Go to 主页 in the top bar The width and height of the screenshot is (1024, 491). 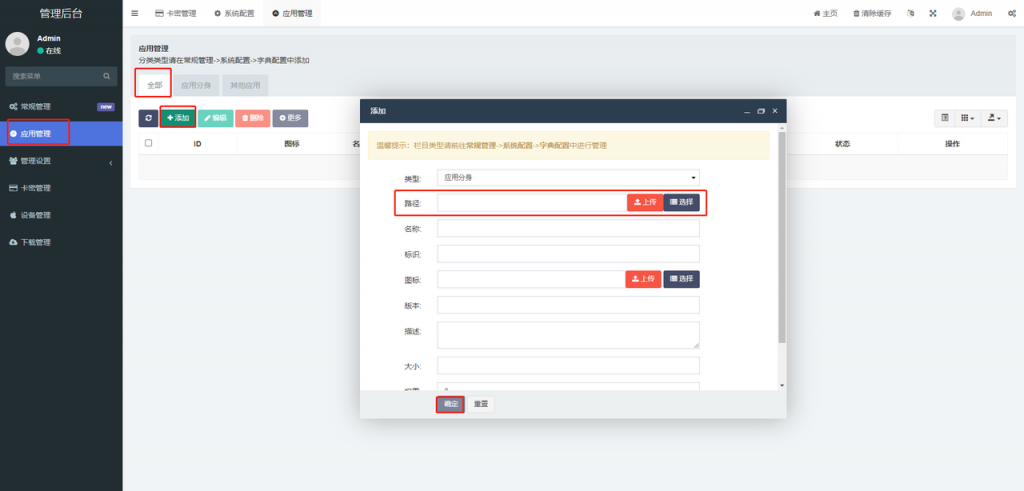[x=825, y=13]
